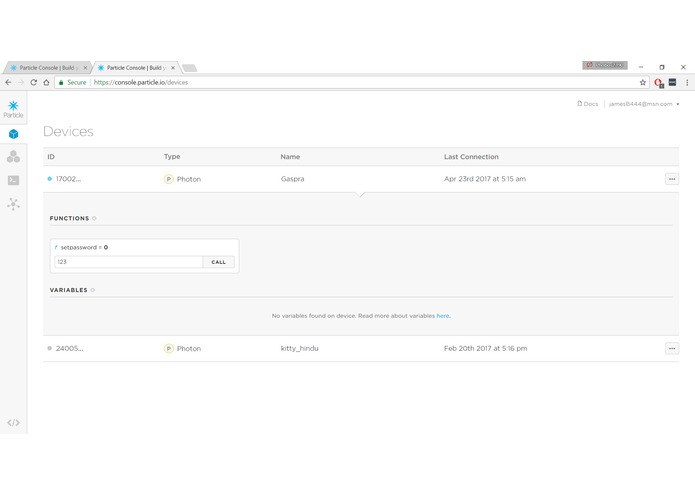Screen dimensions: 695x494
Task: Open more options for Gaspra device
Action: (x=672, y=179)
